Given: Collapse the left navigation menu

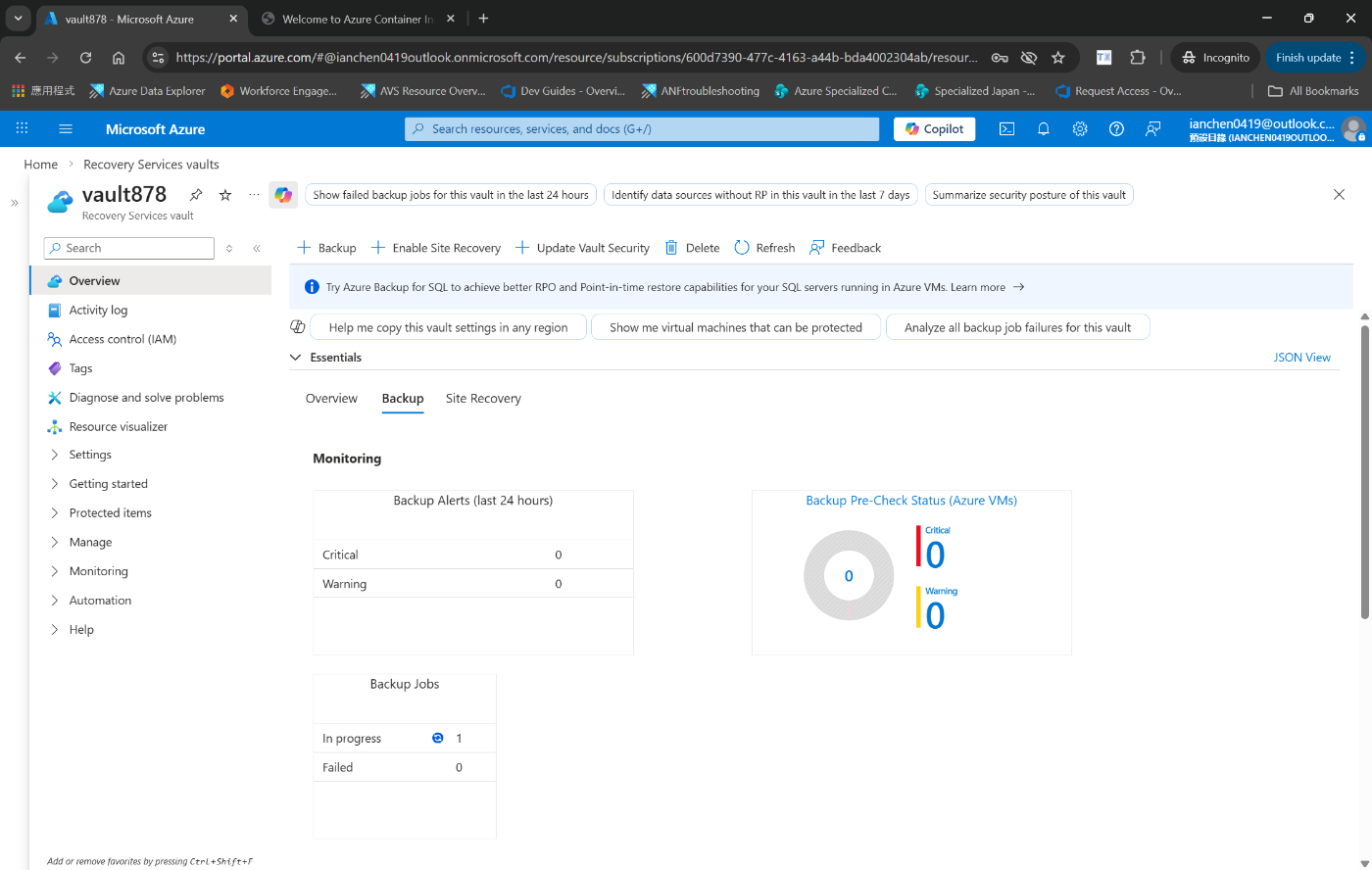Looking at the screenshot, I should tap(257, 249).
